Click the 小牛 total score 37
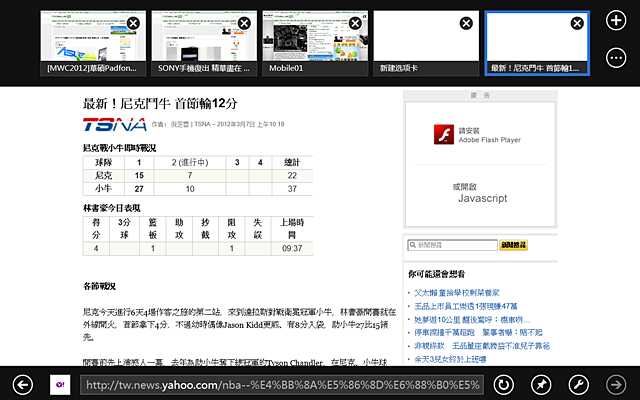Image resolution: width=640 pixels, height=400 pixels. [x=292, y=189]
